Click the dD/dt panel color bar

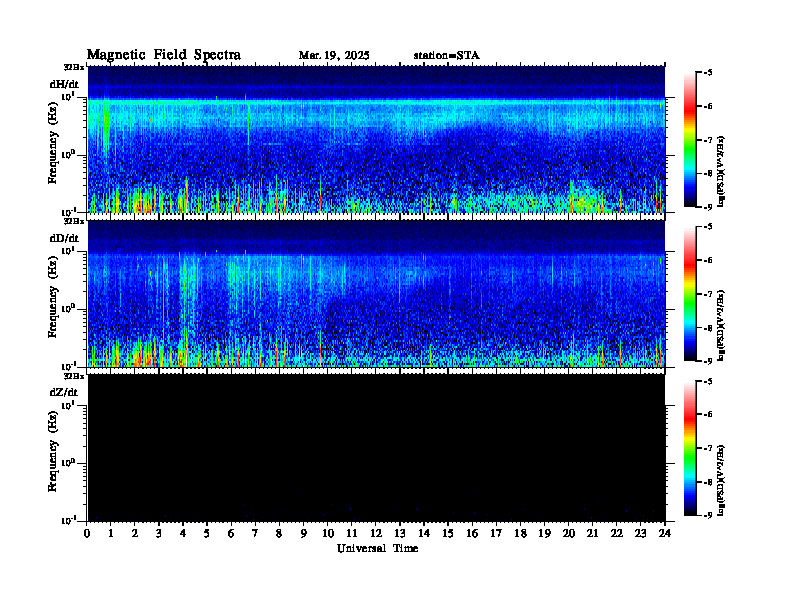point(689,294)
